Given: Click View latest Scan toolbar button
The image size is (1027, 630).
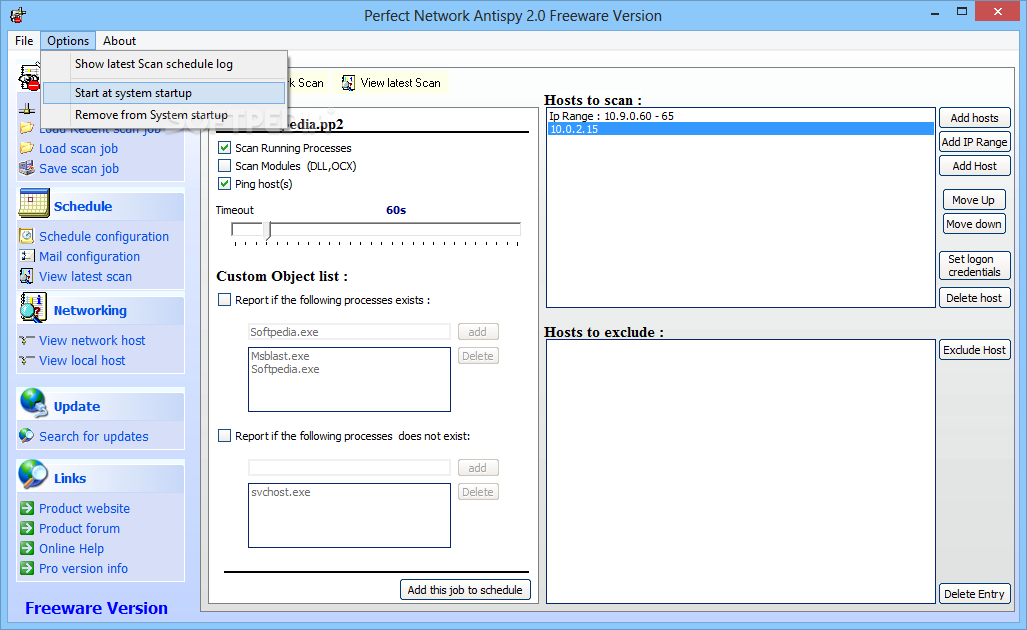Looking at the screenshot, I should click(x=392, y=83).
